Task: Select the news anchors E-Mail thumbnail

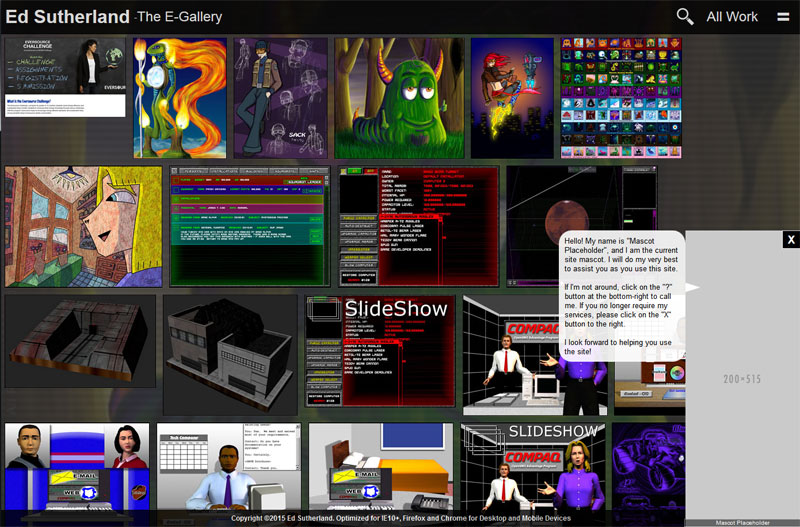Action: (x=77, y=472)
